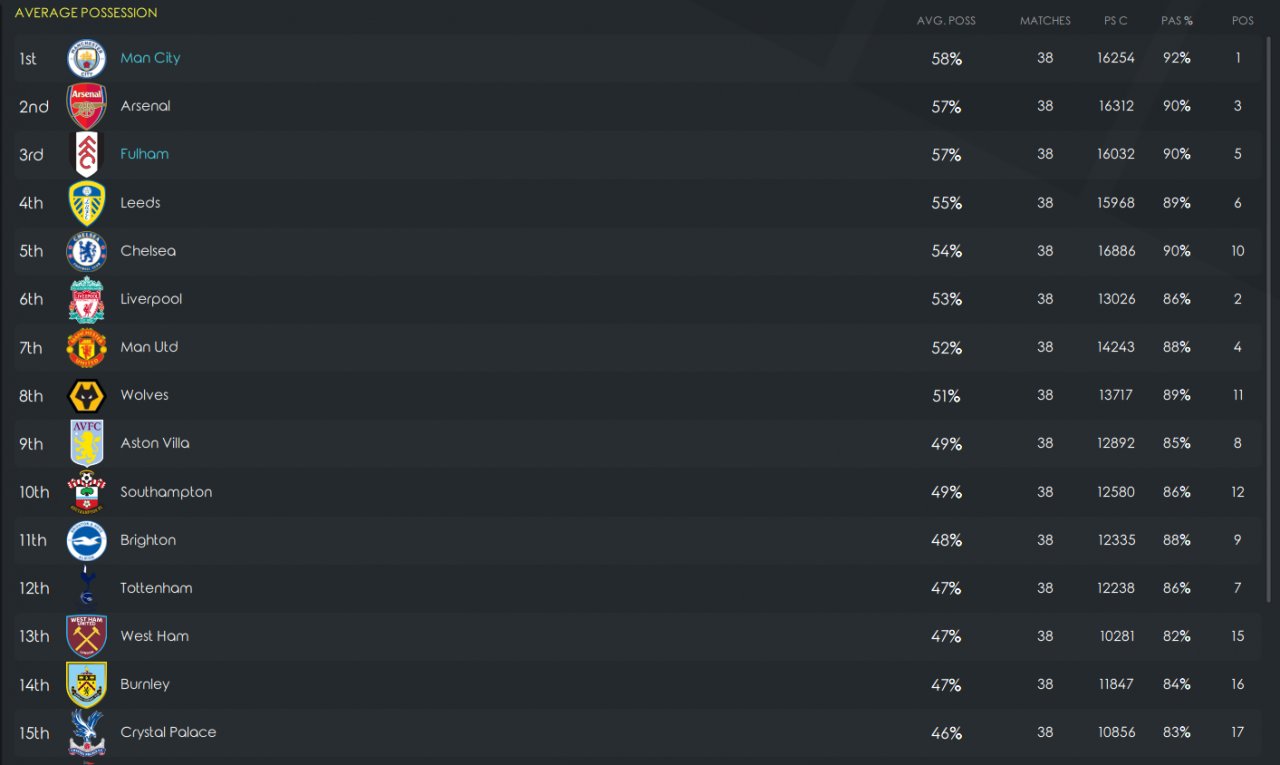Select the Brighton table row
The height and width of the screenshot is (765, 1280).
pos(638,540)
